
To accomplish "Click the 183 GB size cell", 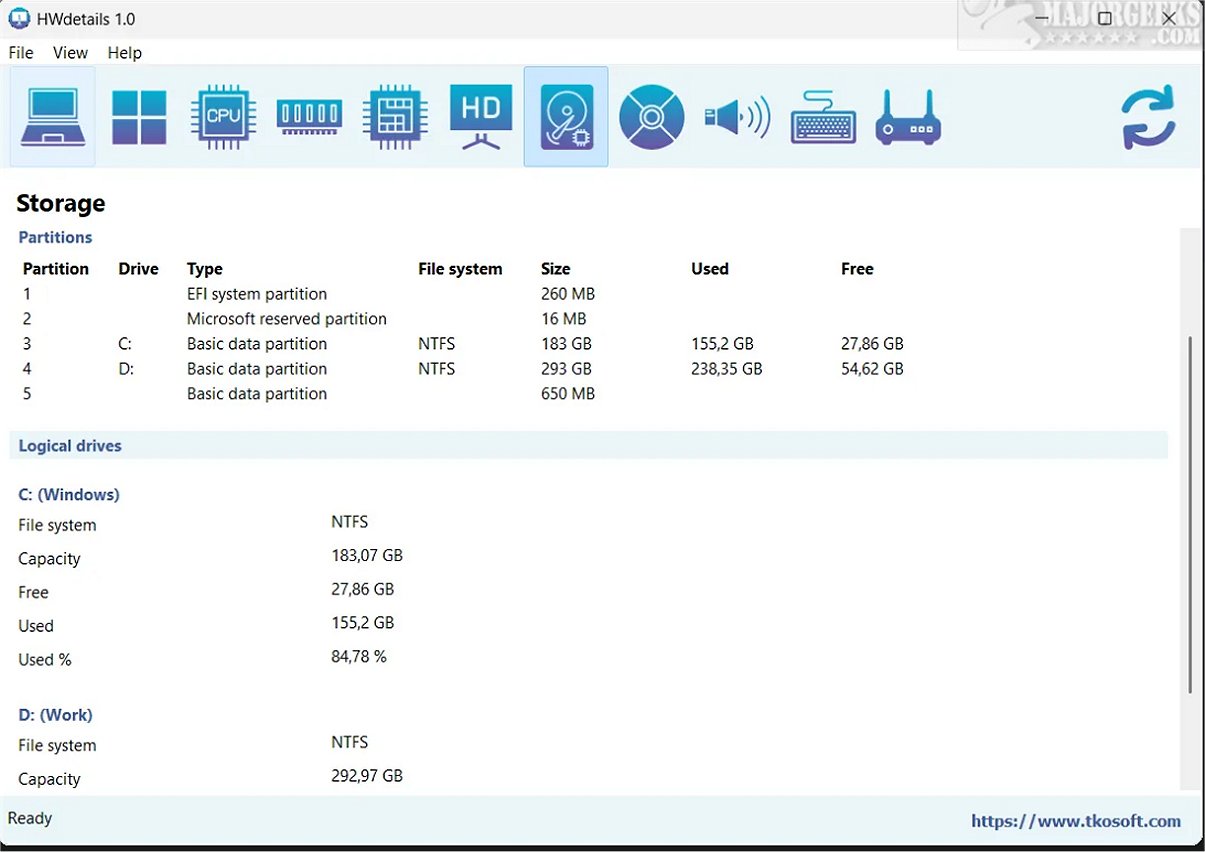I will pos(566,344).
